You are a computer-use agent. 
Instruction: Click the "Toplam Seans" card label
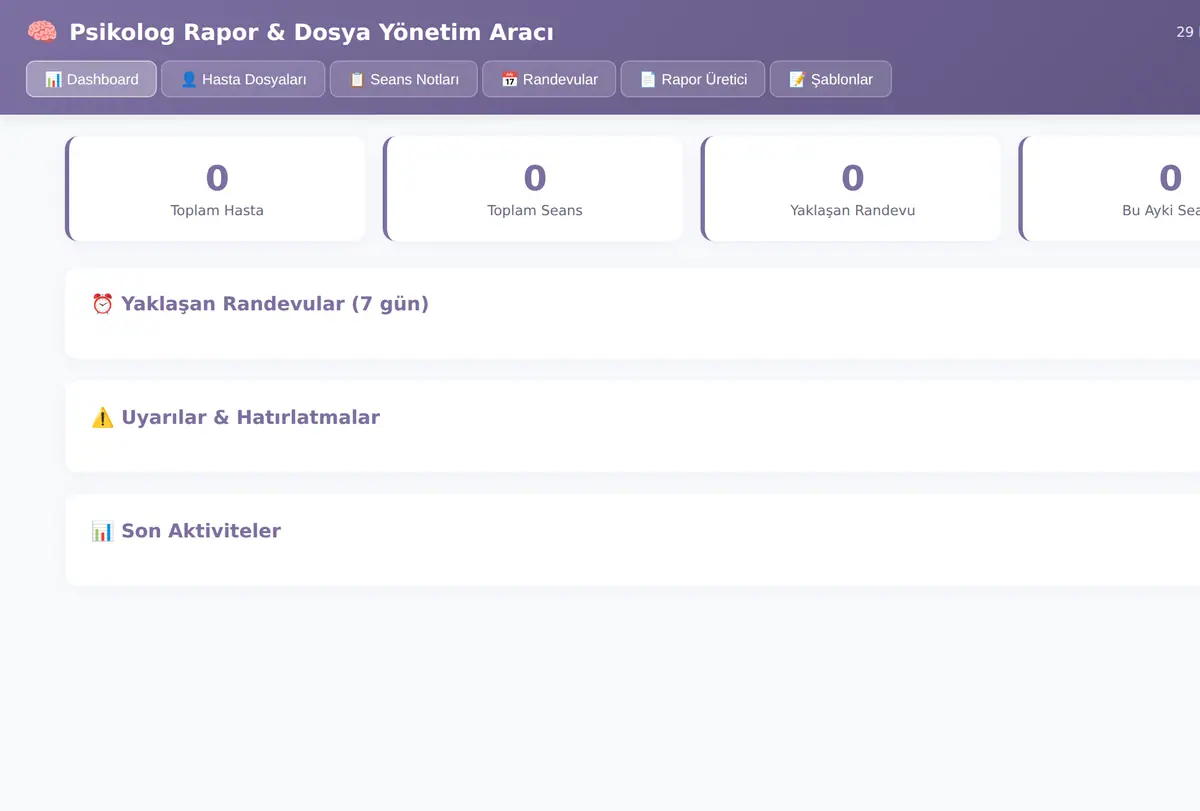[x=535, y=210]
